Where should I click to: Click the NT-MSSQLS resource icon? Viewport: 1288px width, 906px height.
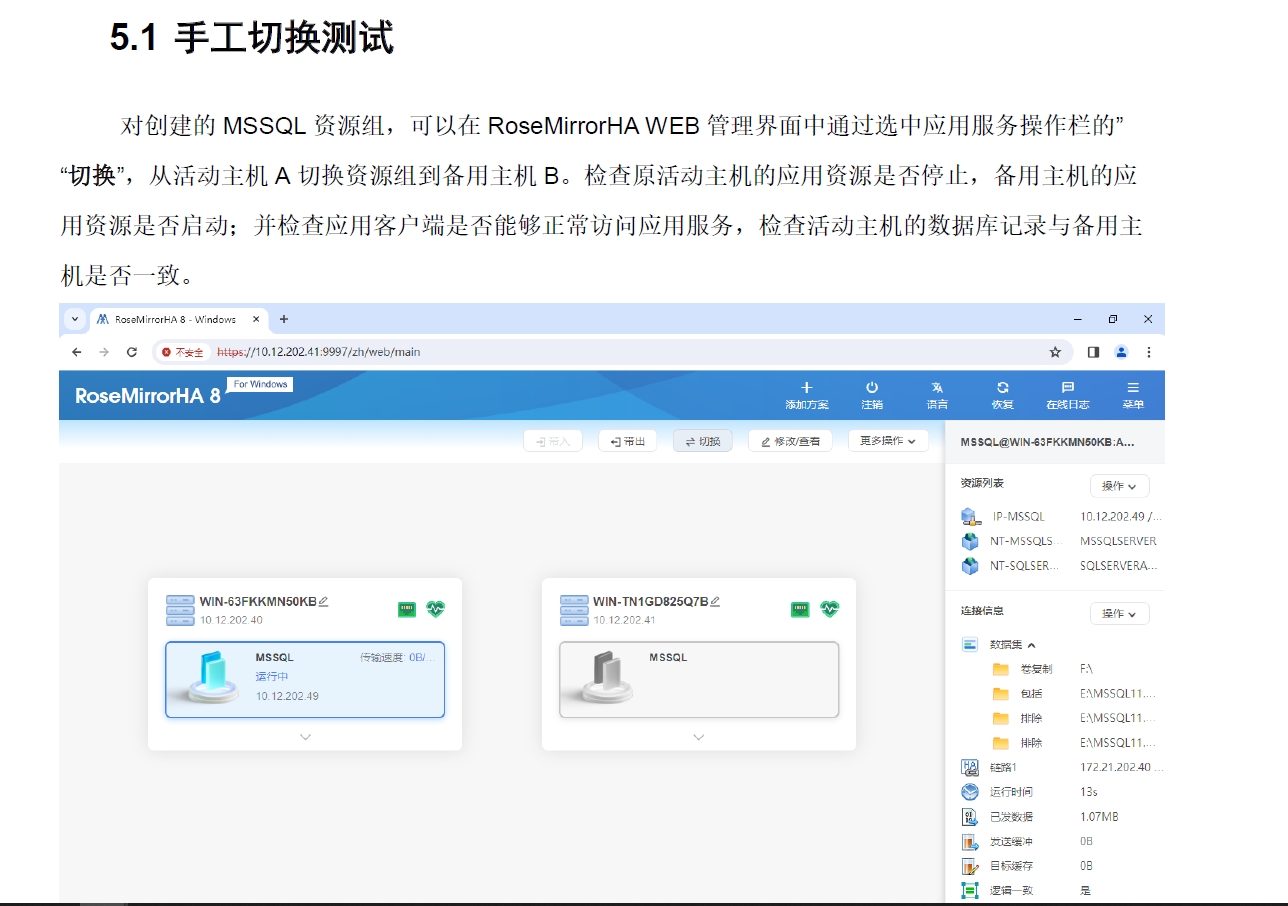(x=970, y=541)
